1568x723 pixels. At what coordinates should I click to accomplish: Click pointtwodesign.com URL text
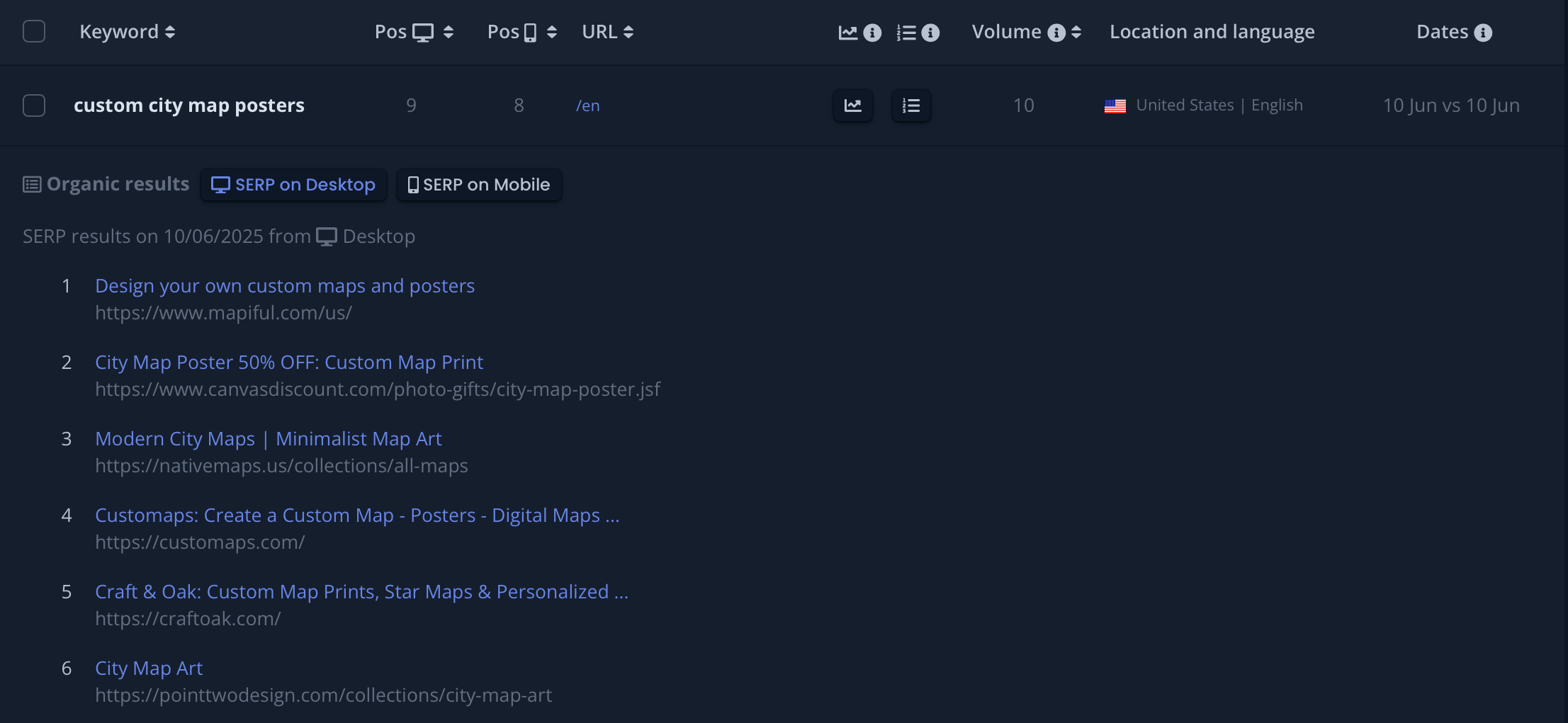(324, 695)
